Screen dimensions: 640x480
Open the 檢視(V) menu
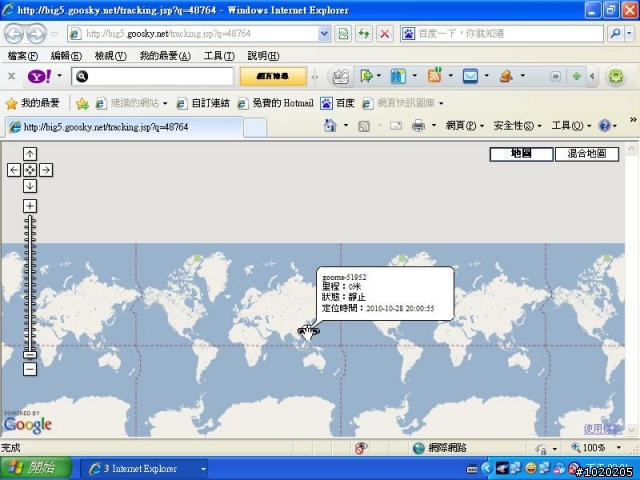click(111, 56)
